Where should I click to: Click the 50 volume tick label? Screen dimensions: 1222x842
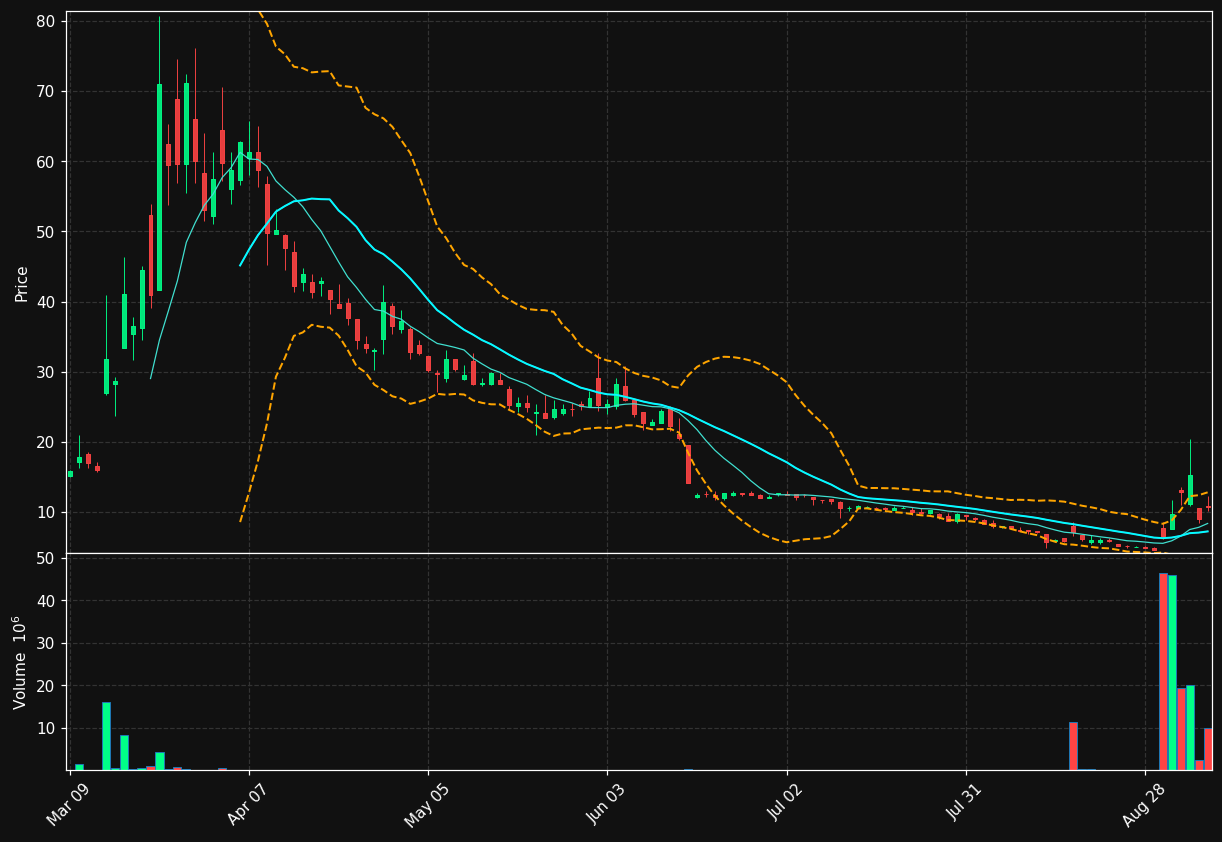pyautogui.click(x=45, y=558)
